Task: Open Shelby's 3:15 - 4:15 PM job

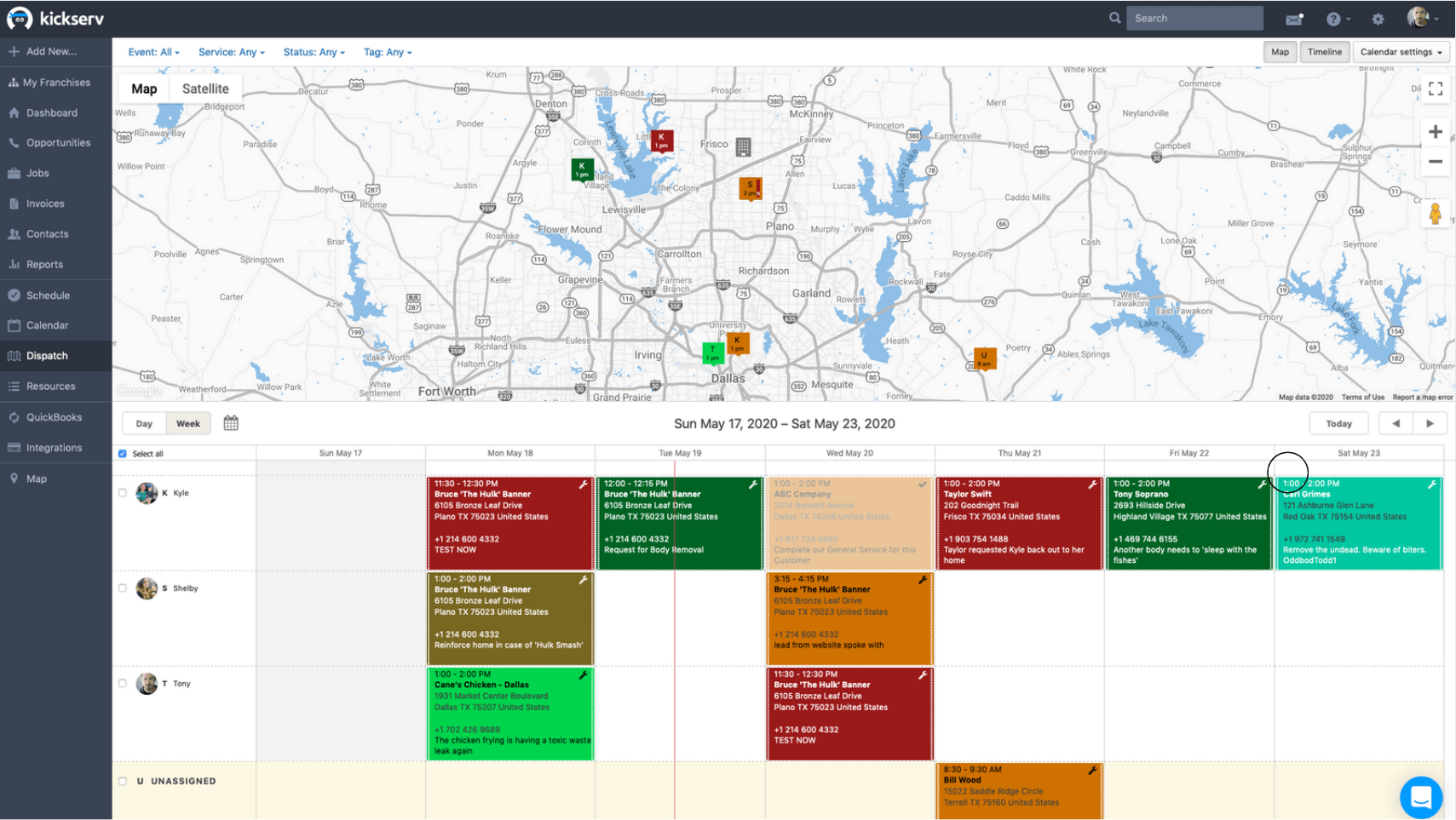Action: pos(849,618)
